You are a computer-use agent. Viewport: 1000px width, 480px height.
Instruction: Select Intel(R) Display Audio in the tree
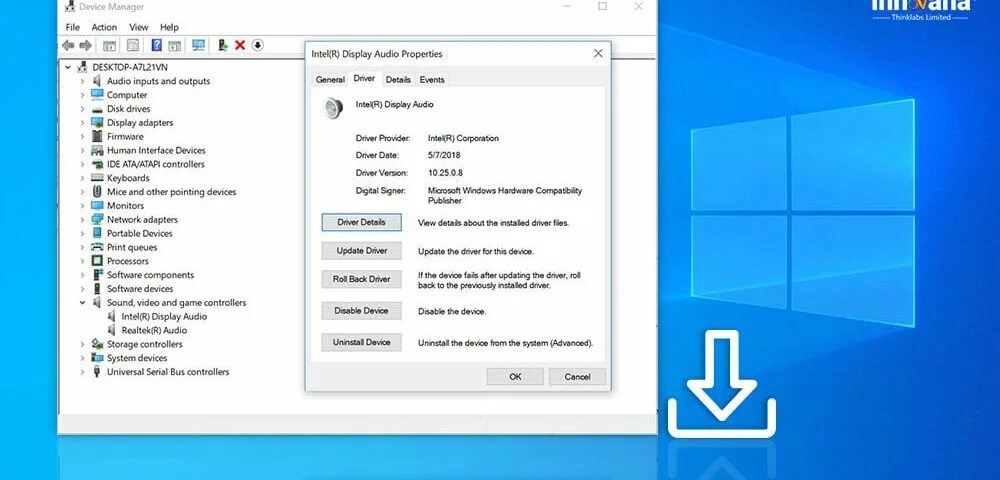pyautogui.click(x=164, y=316)
